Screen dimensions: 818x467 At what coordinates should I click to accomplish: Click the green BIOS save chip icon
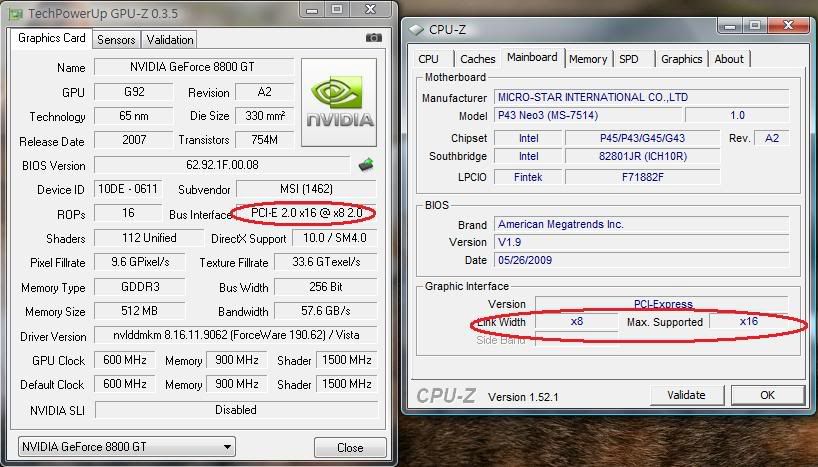coord(366,165)
